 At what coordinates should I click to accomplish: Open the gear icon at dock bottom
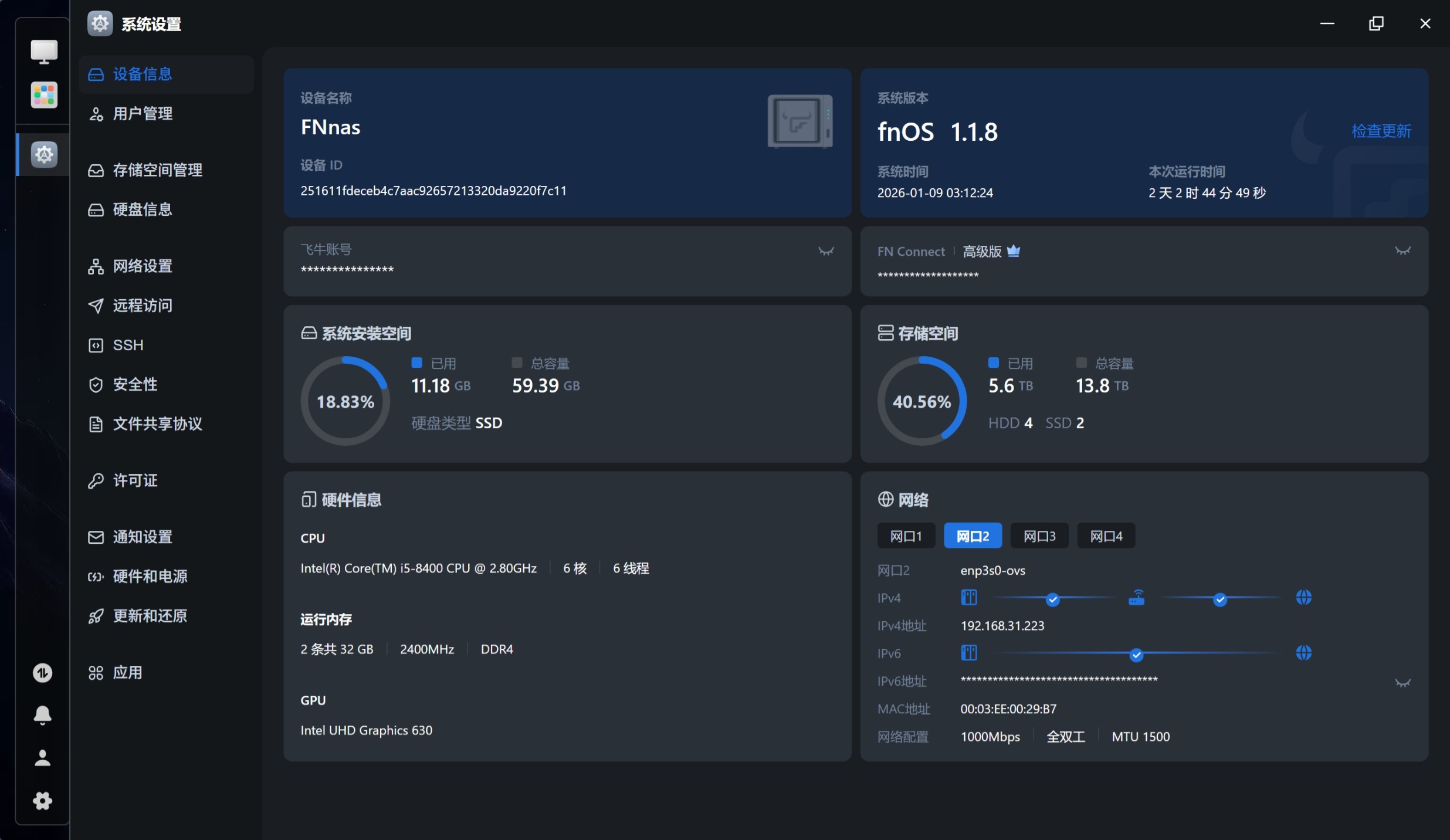42,801
